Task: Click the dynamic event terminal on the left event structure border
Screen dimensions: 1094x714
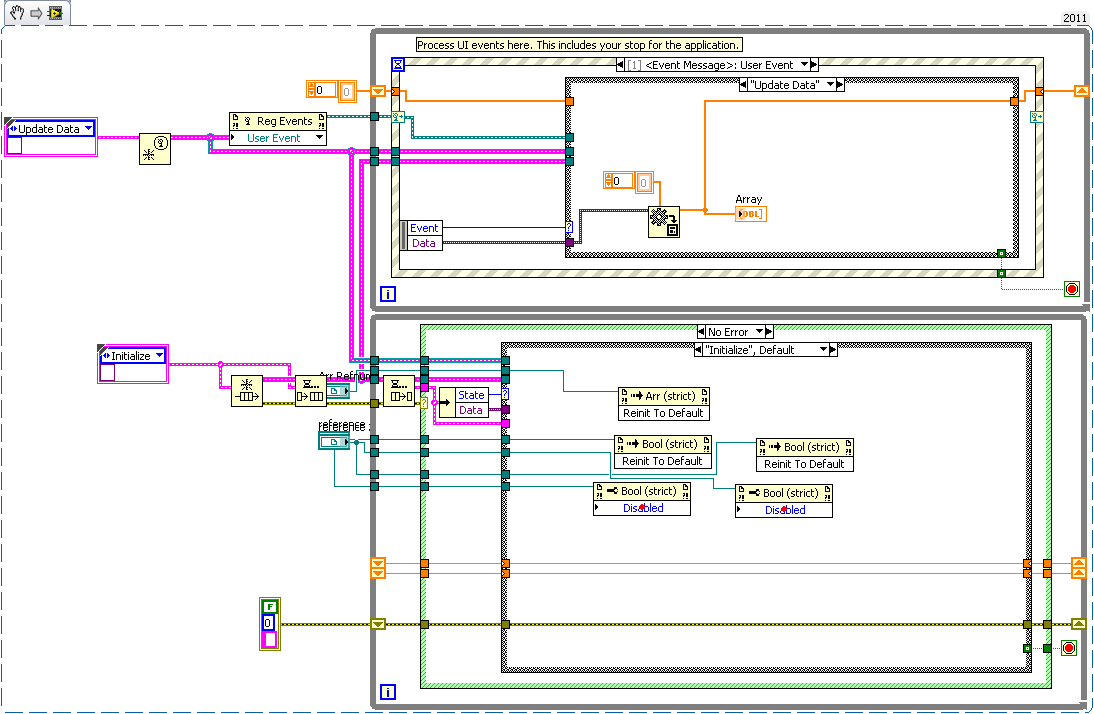Action: (398, 117)
